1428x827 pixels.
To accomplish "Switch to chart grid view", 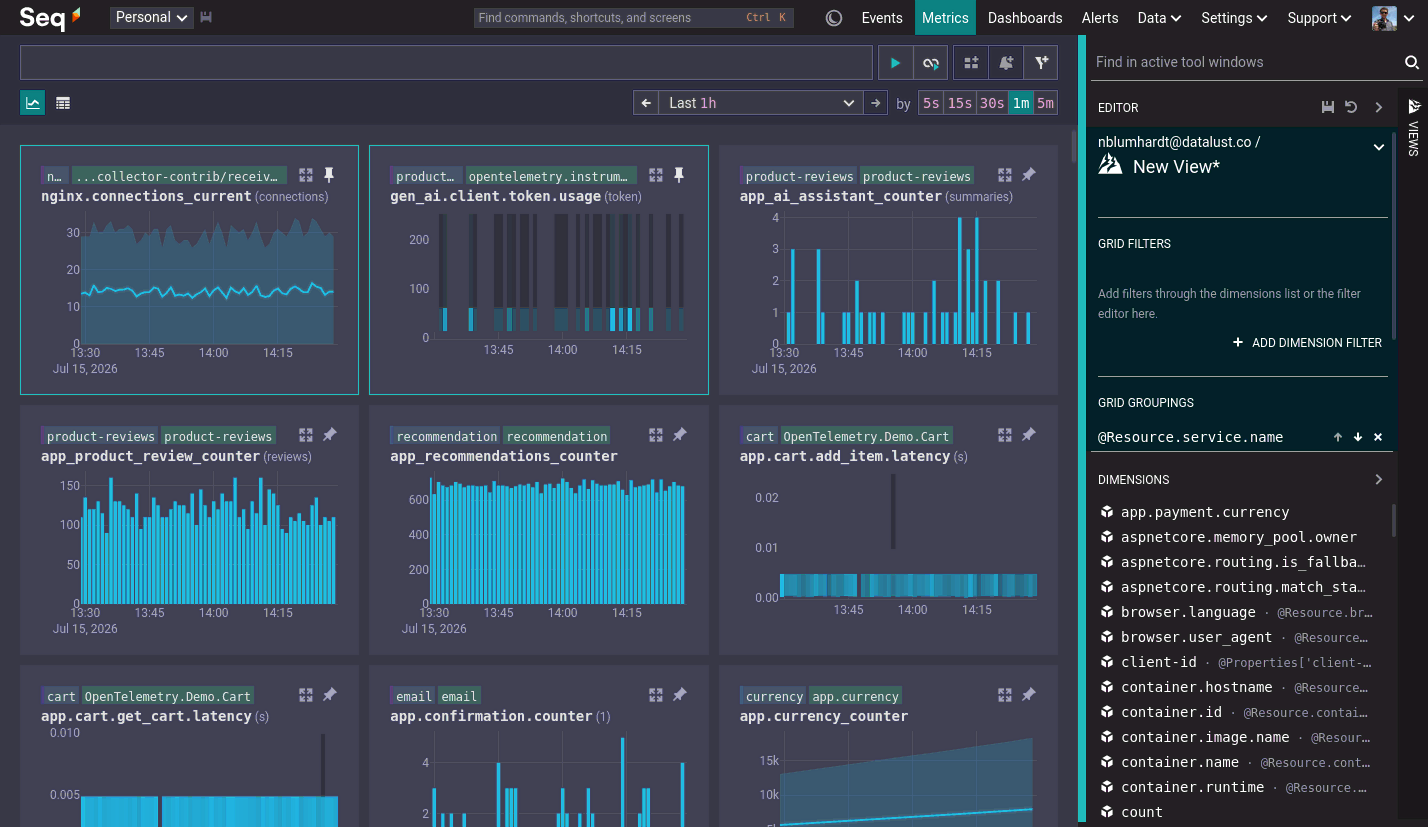I will pyautogui.click(x=33, y=102).
